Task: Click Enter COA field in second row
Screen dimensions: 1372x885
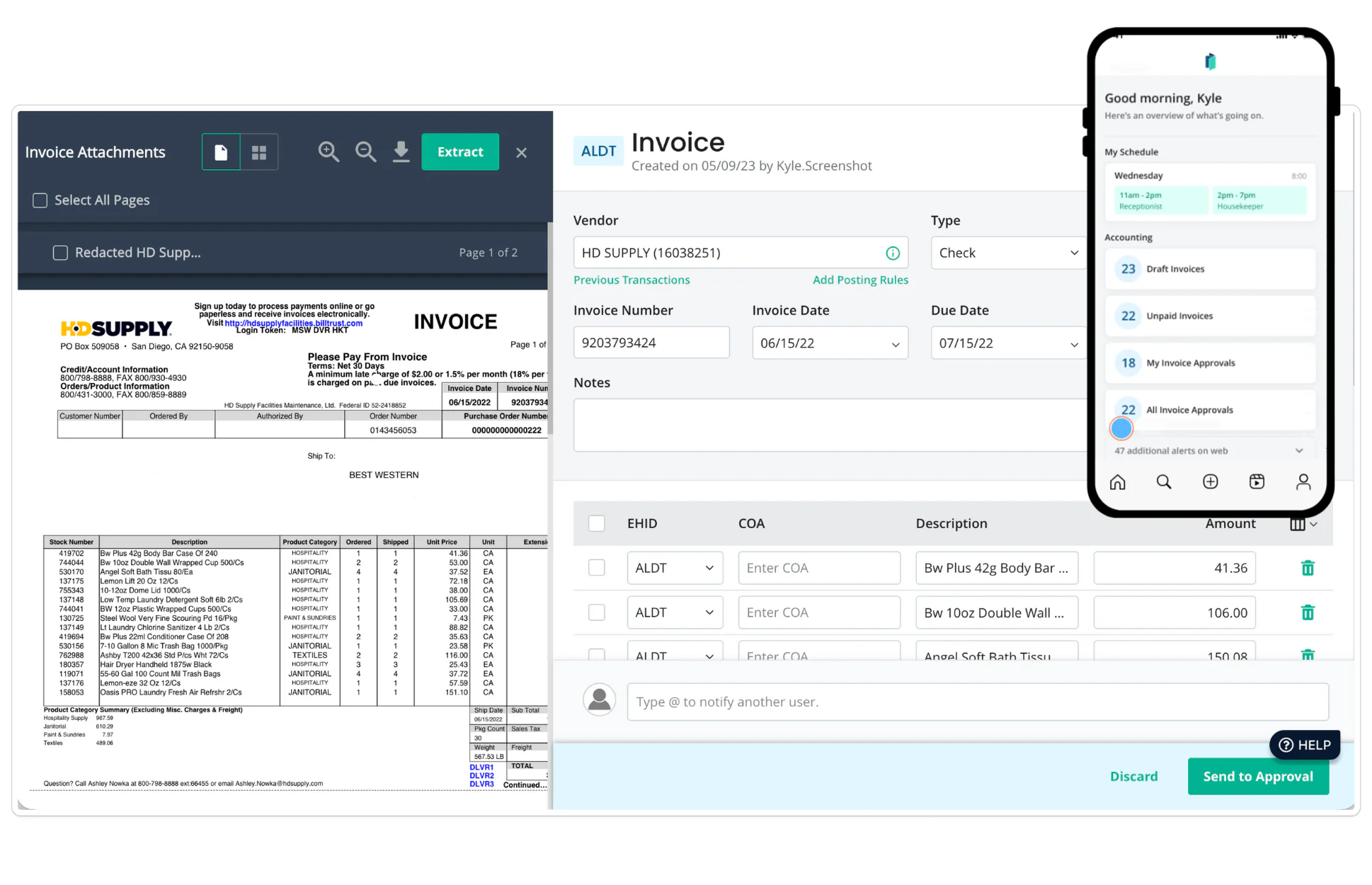Action: click(x=819, y=612)
